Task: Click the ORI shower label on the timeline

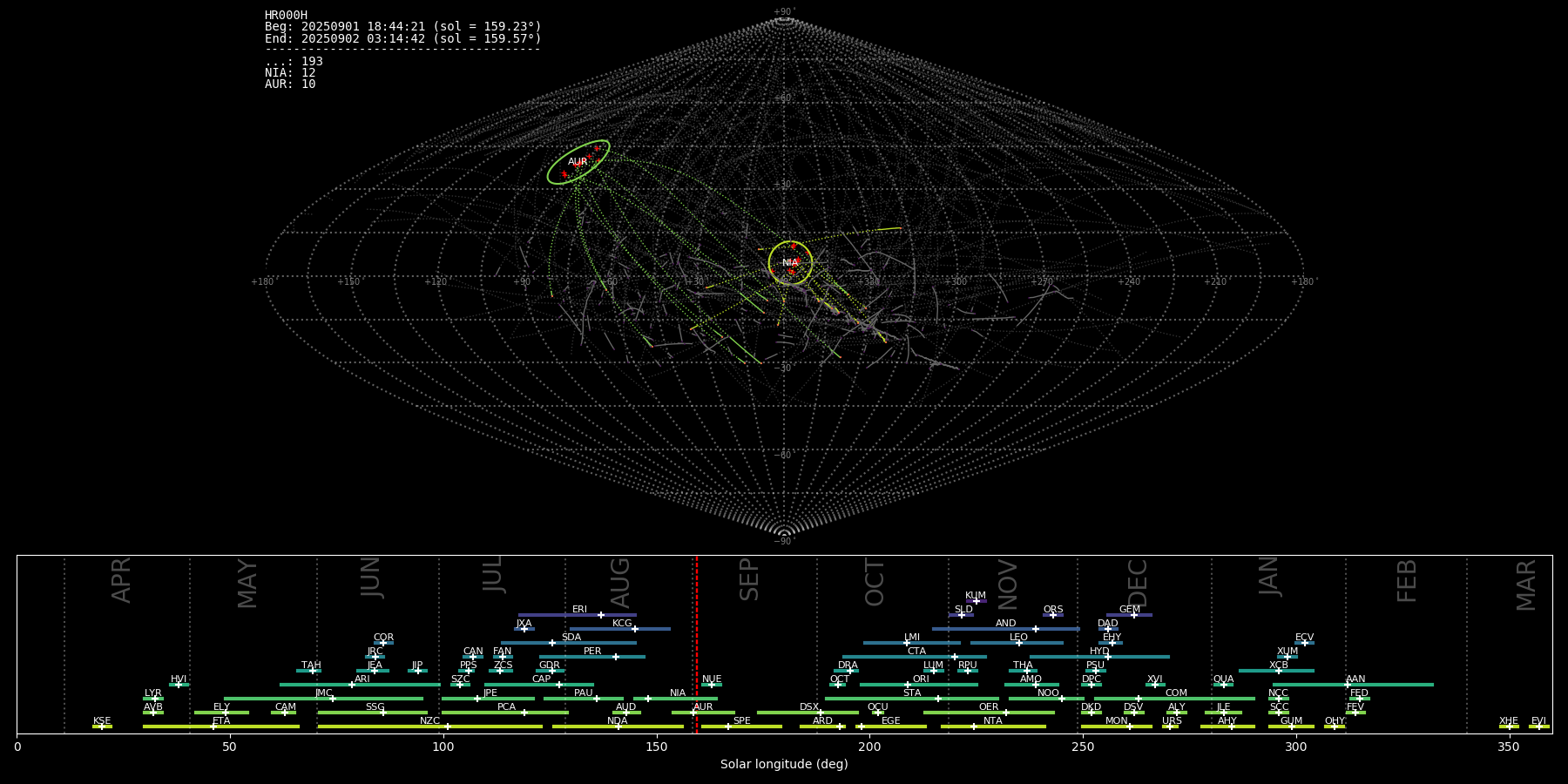Action: tap(921, 679)
